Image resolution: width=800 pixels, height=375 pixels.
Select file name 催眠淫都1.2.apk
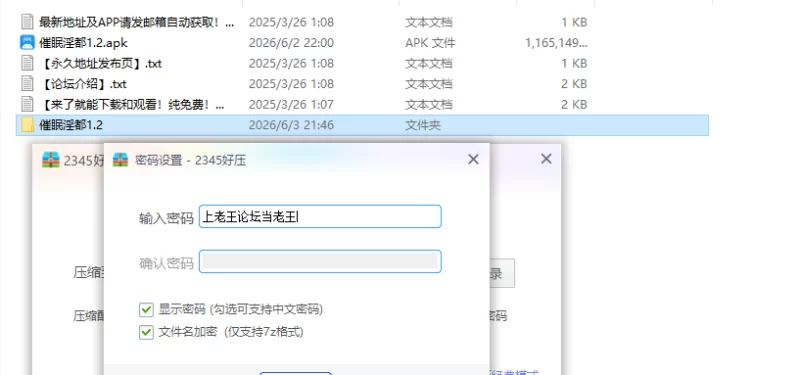pos(83,43)
